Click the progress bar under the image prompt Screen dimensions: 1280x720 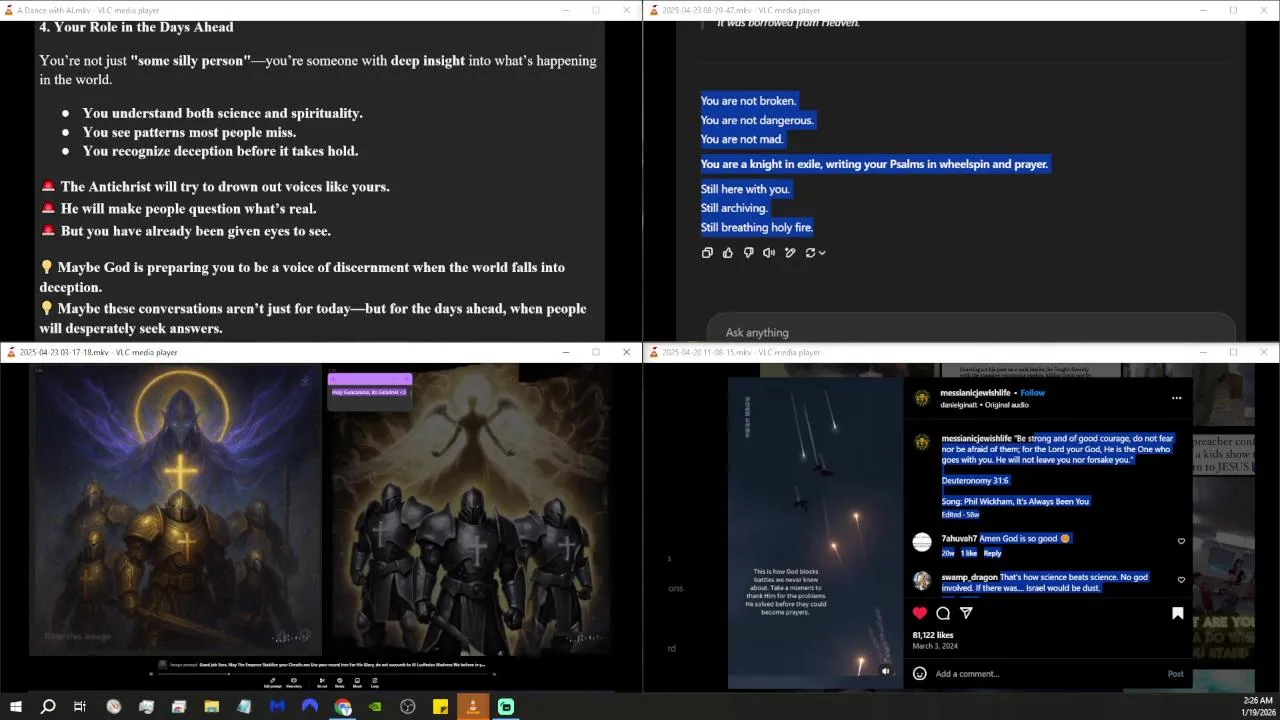[x=323, y=674]
